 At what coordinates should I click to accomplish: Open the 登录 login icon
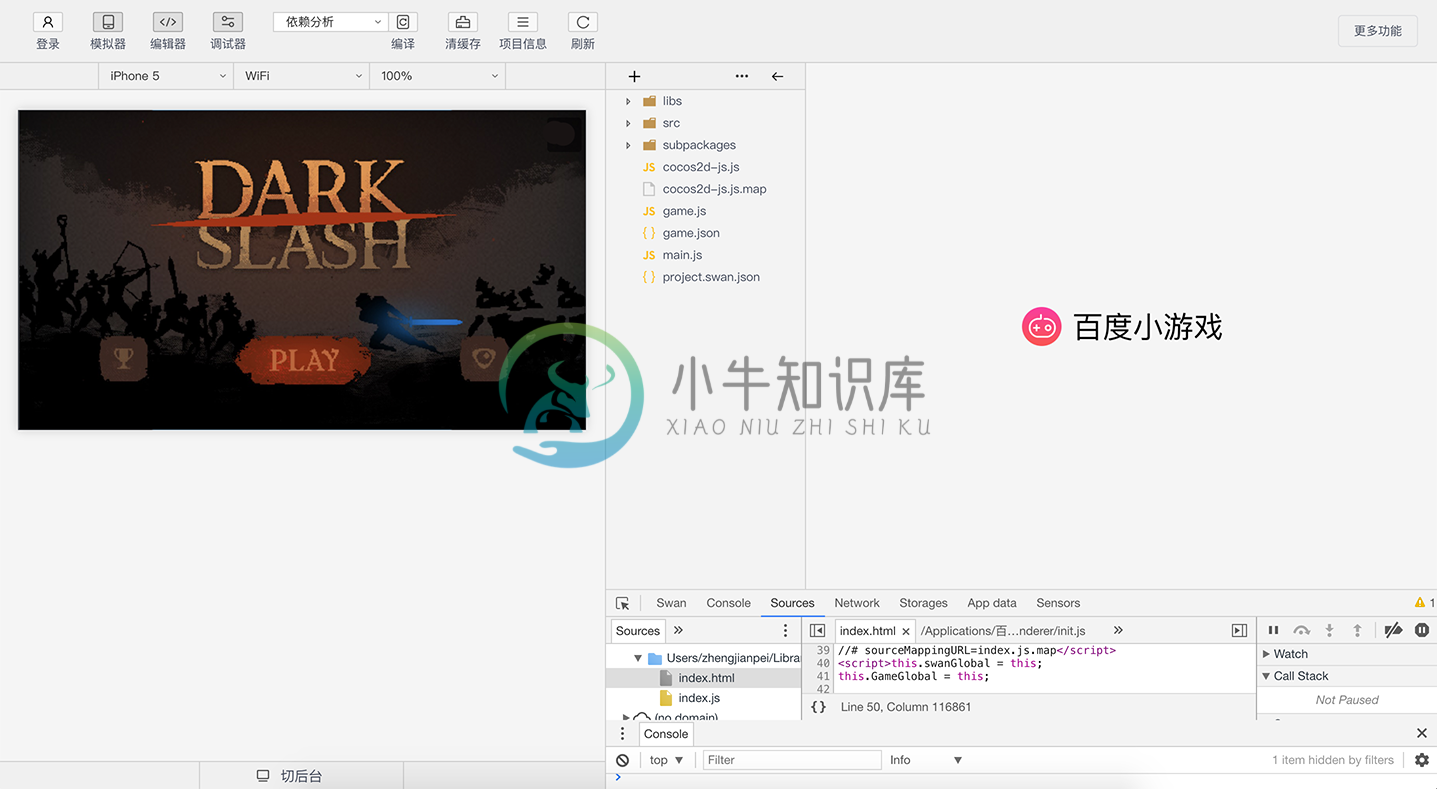[48, 22]
